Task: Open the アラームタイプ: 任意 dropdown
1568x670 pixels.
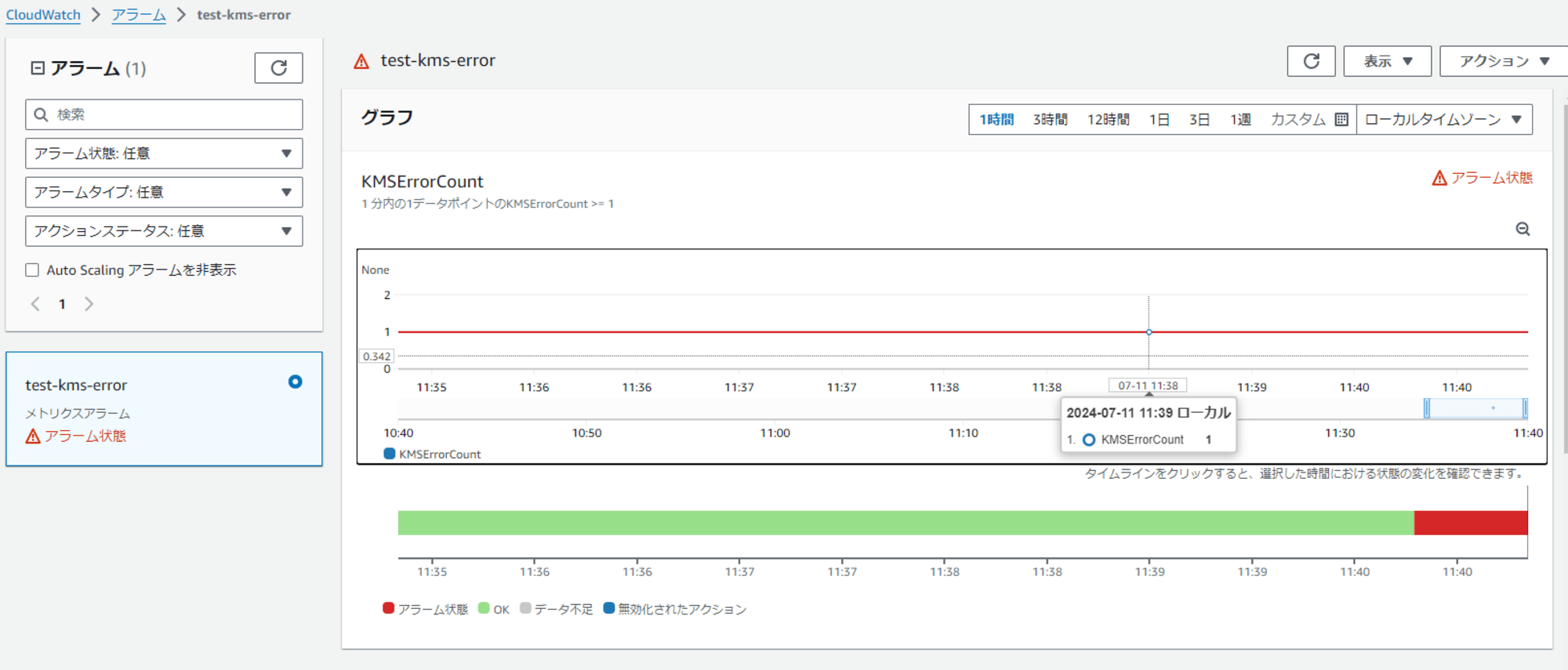Action: pyautogui.click(x=164, y=192)
